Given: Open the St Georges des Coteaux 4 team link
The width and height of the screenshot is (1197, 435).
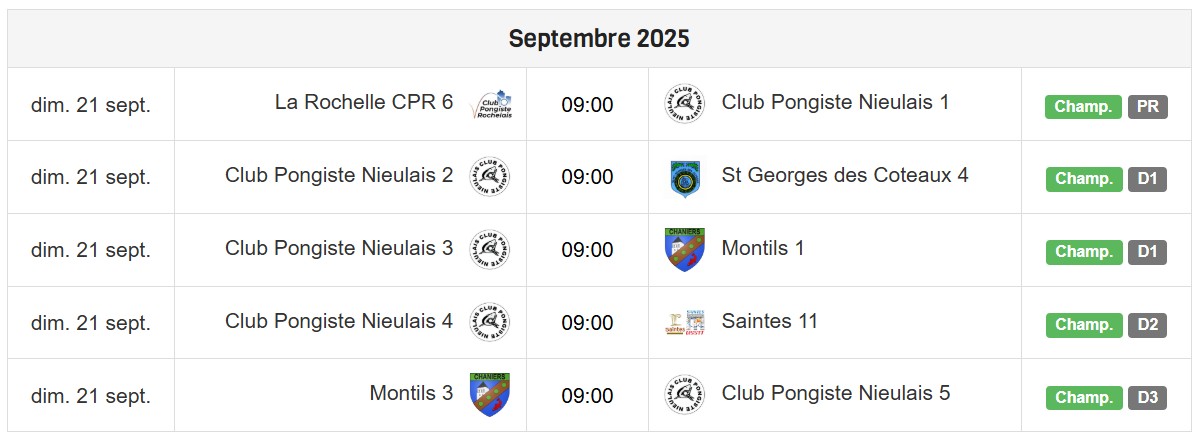Looking at the screenshot, I should point(845,176).
